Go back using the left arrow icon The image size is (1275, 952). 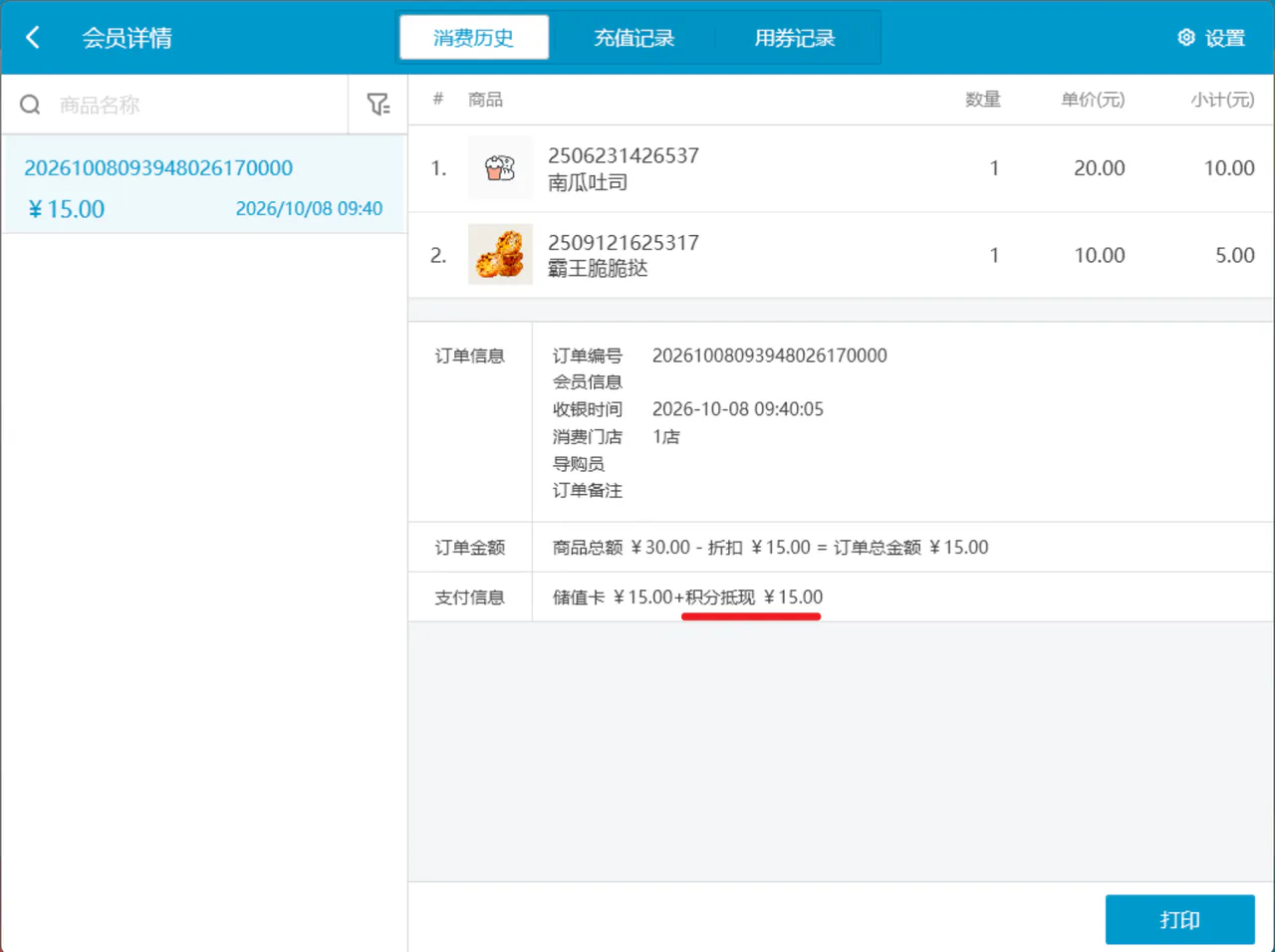[x=33, y=38]
